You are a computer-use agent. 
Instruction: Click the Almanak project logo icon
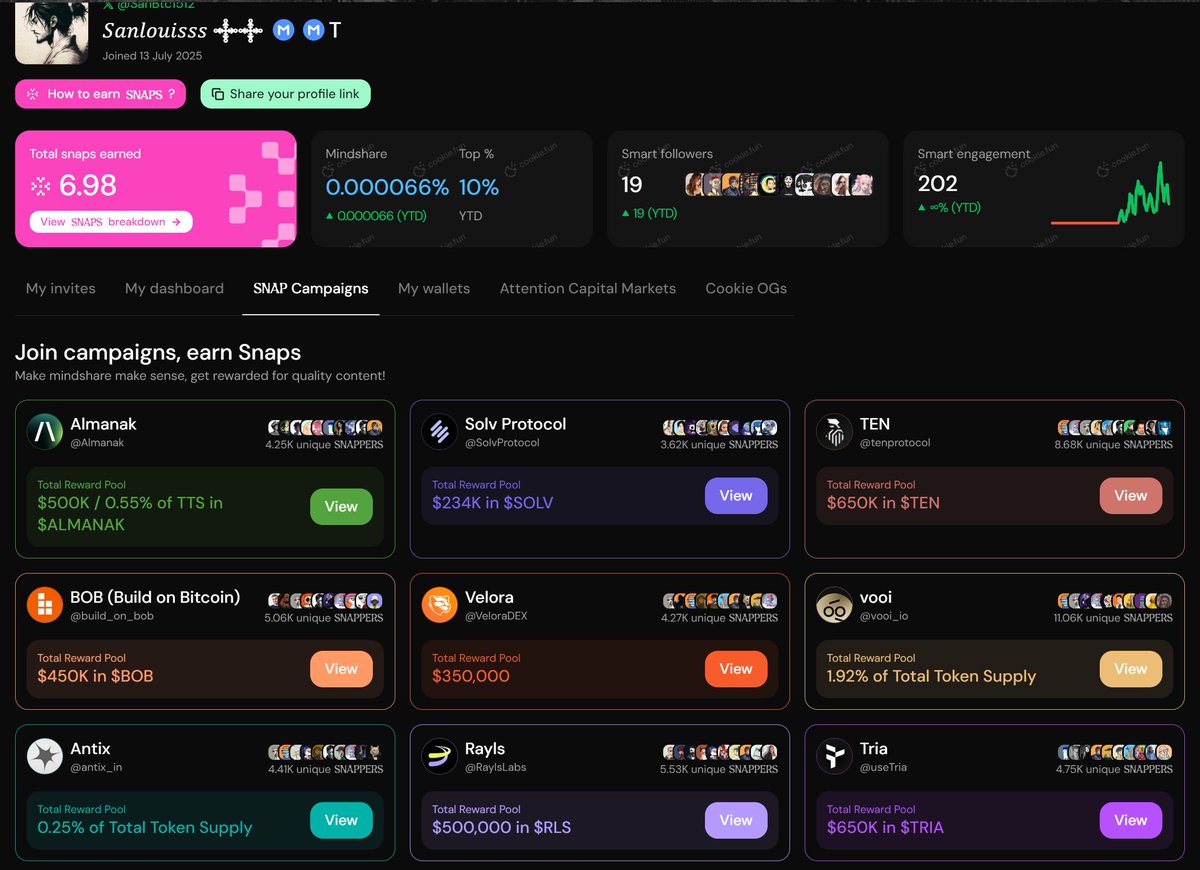pyautogui.click(x=45, y=432)
